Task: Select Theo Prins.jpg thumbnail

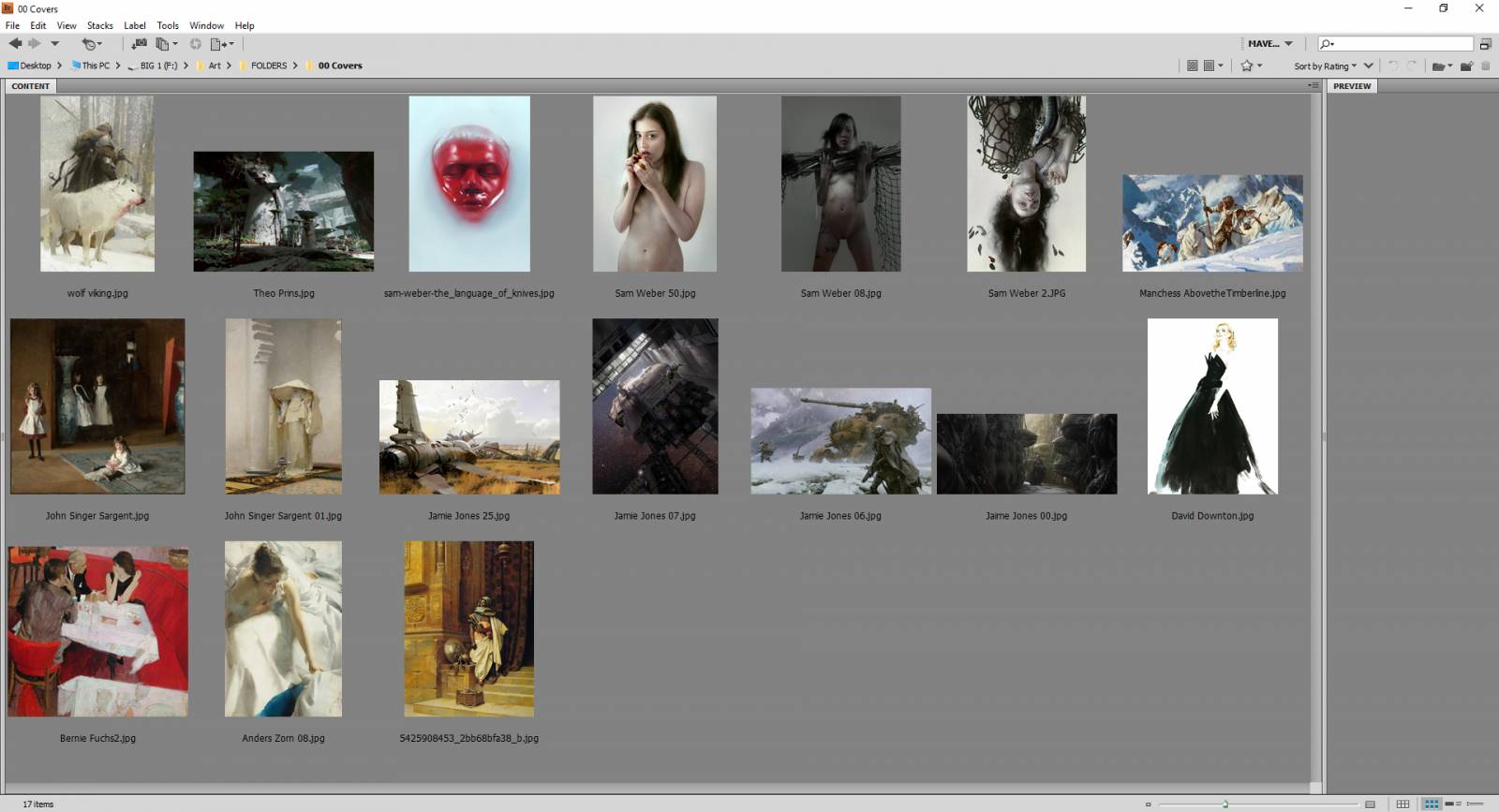Action: 283,212
